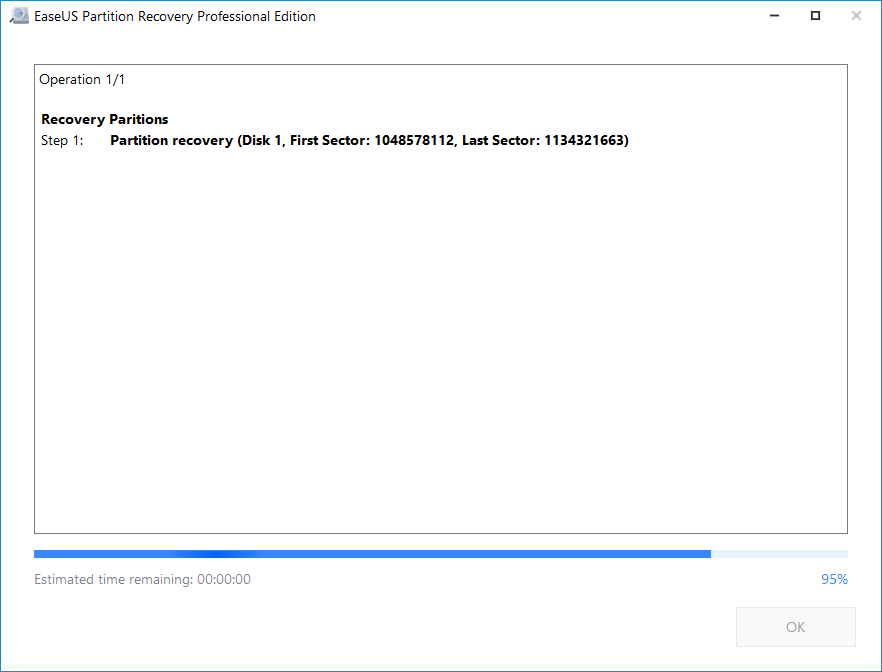Click the bright glow highlight on progress bar
Viewport: 882px width, 672px height.
point(217,554)
